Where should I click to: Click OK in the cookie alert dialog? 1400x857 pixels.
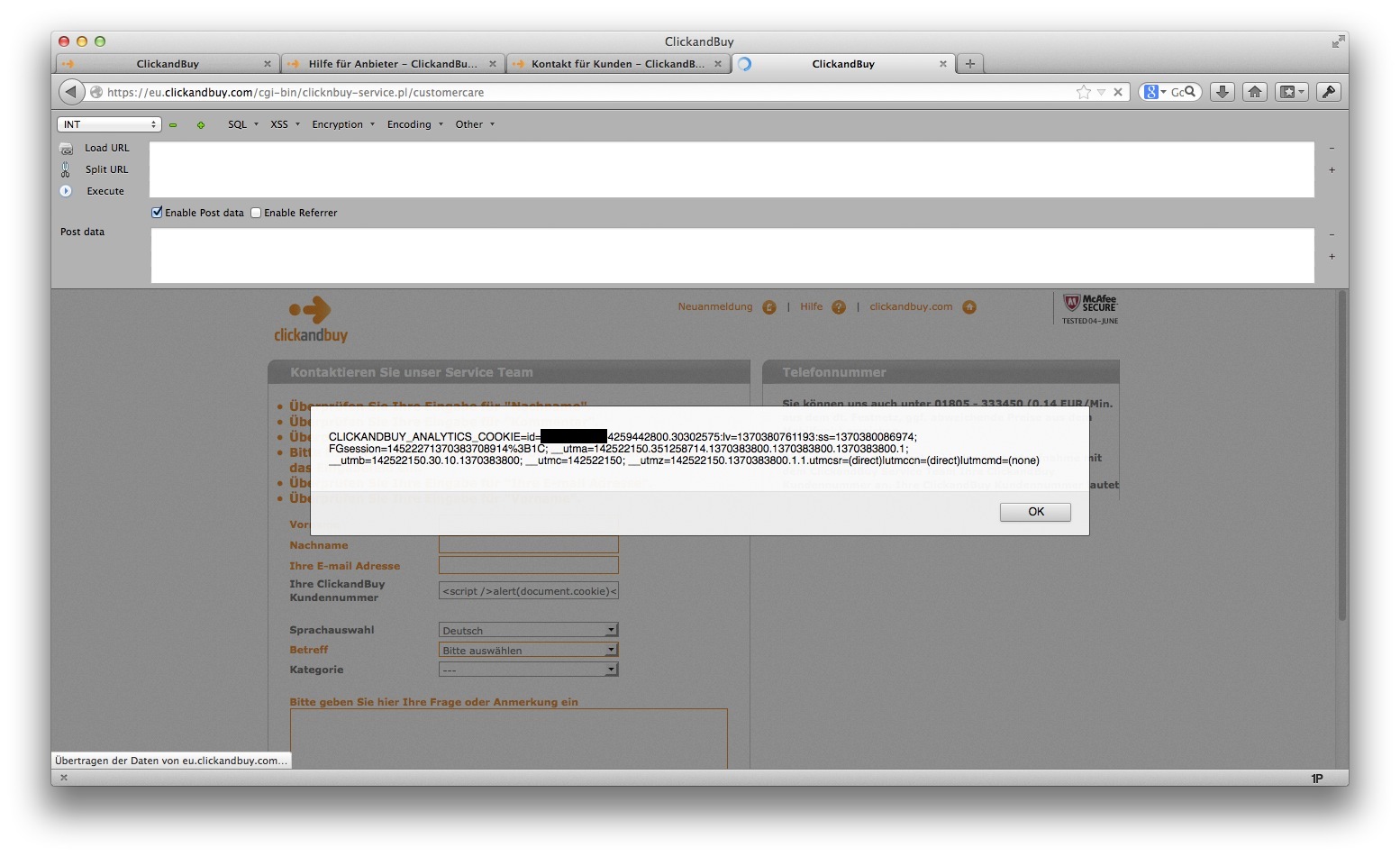click(x=1036, y=512)
